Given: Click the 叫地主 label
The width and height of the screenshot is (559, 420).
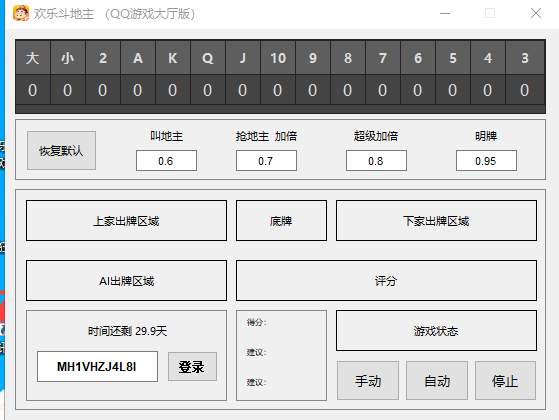Looking at the screenshot, I should click(166, 136).
